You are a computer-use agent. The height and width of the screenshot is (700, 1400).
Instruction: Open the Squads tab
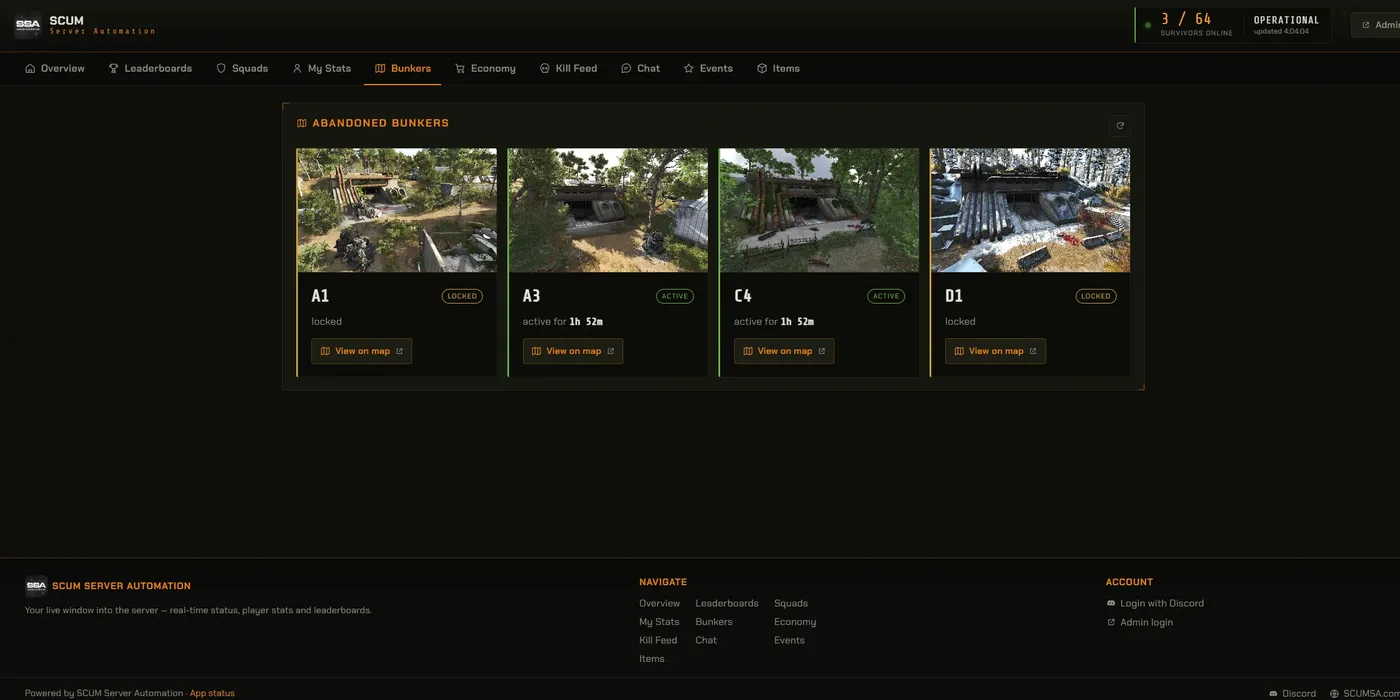click(x=242, y=69)
